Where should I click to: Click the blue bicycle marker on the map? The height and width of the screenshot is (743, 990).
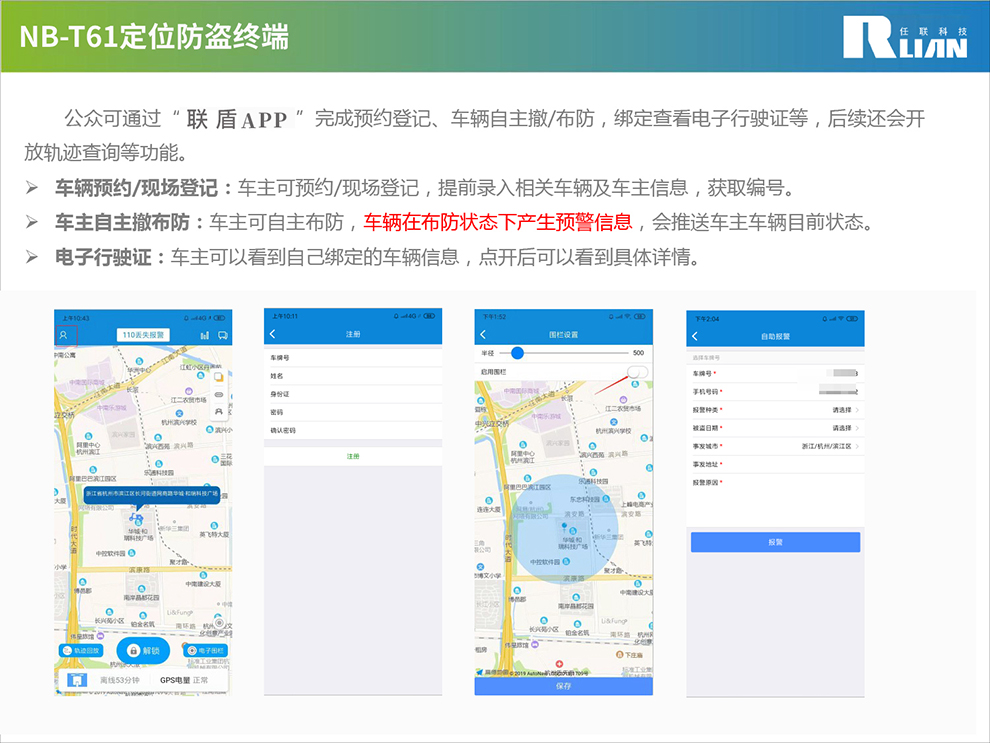tap(138, 518)
